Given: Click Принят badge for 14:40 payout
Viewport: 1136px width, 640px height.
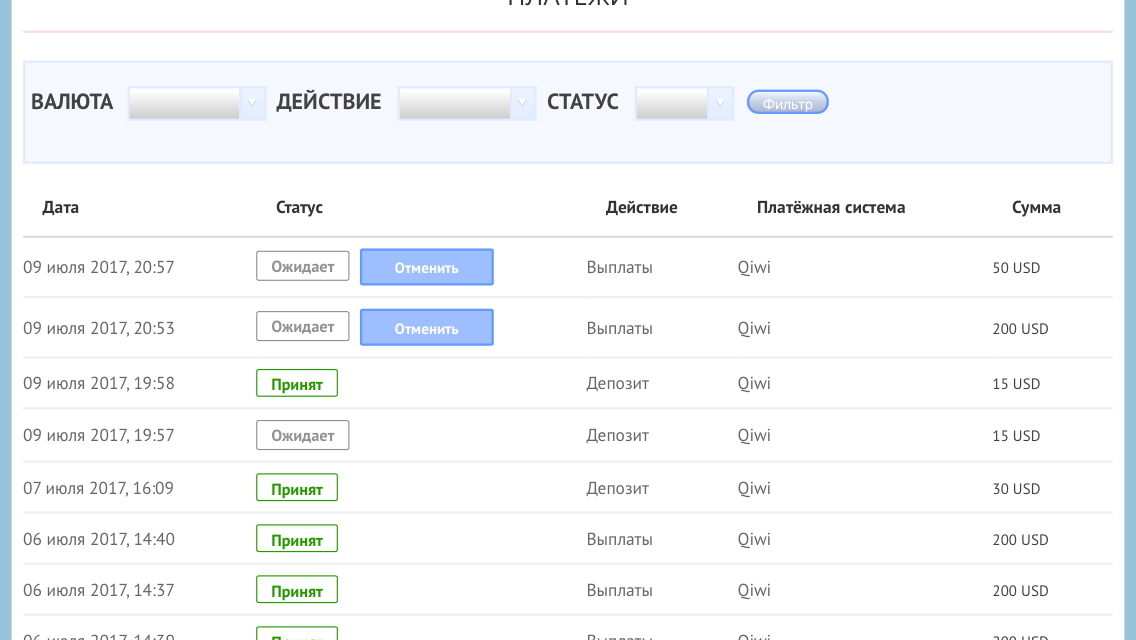Looking at the screenshot, I should [x=297, y=540].
